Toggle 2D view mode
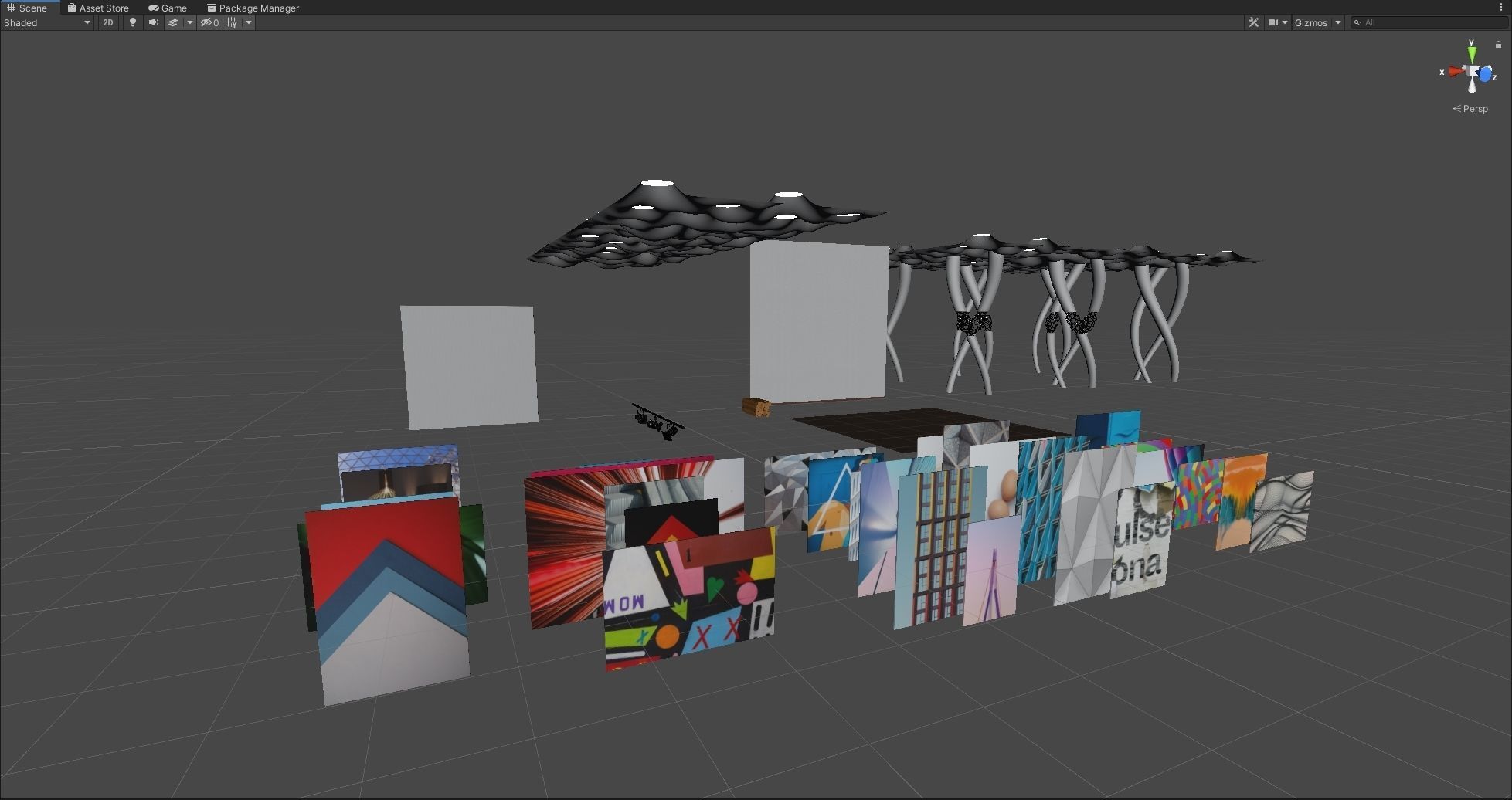 (108, 22)
